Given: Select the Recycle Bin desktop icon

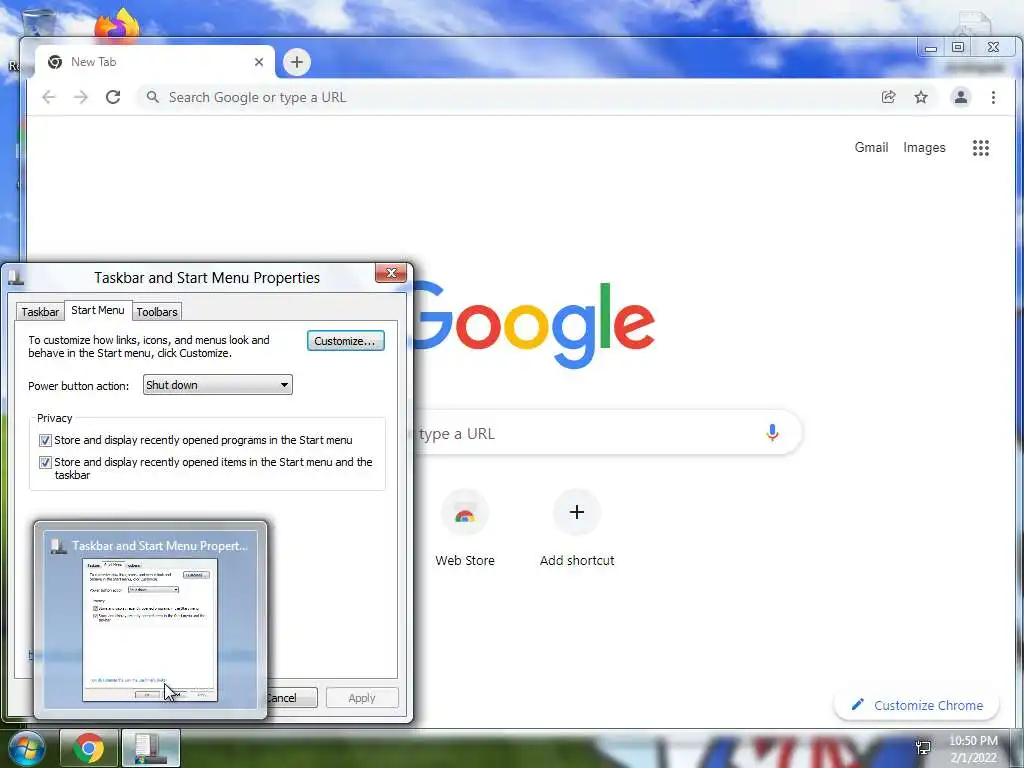Looking at the screenshot, I should coord(38,21).
